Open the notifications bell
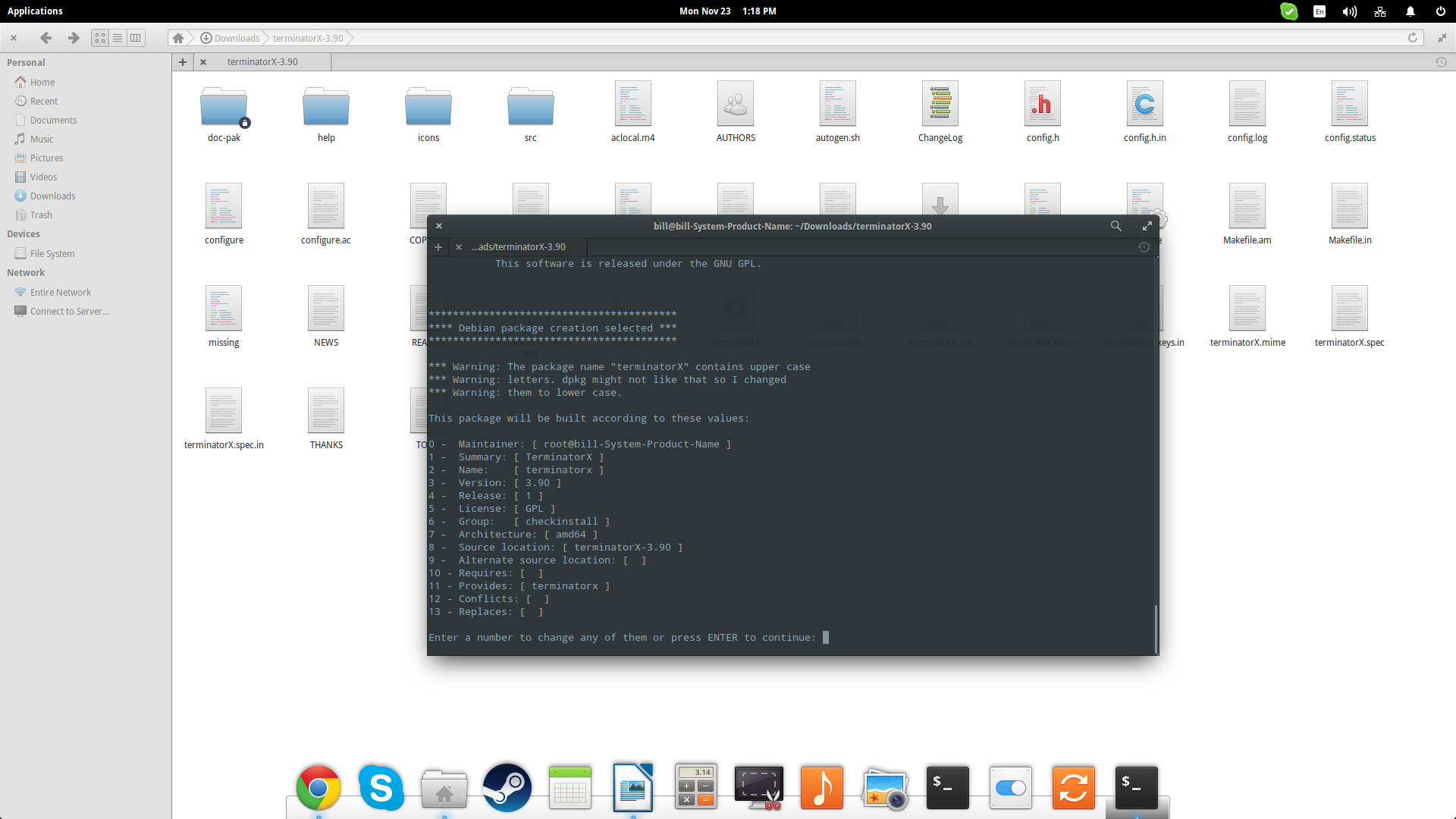 [1410, 11]
